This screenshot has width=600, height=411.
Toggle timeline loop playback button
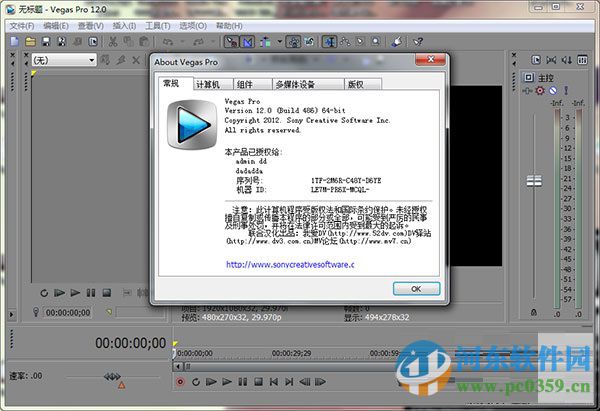pyautogui.click(x=196, y=382)
